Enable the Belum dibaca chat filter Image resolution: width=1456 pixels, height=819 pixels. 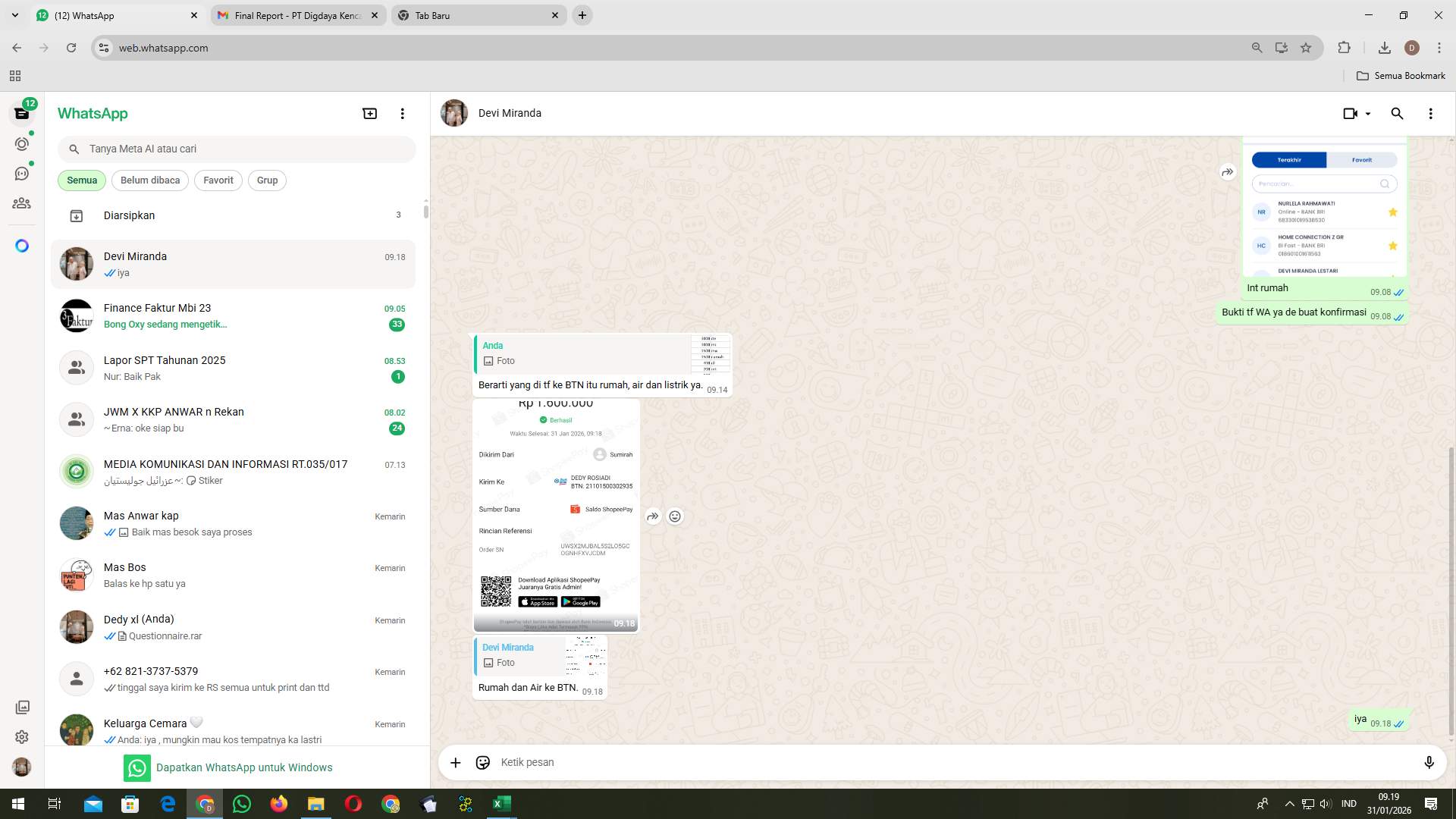[149, 180]
